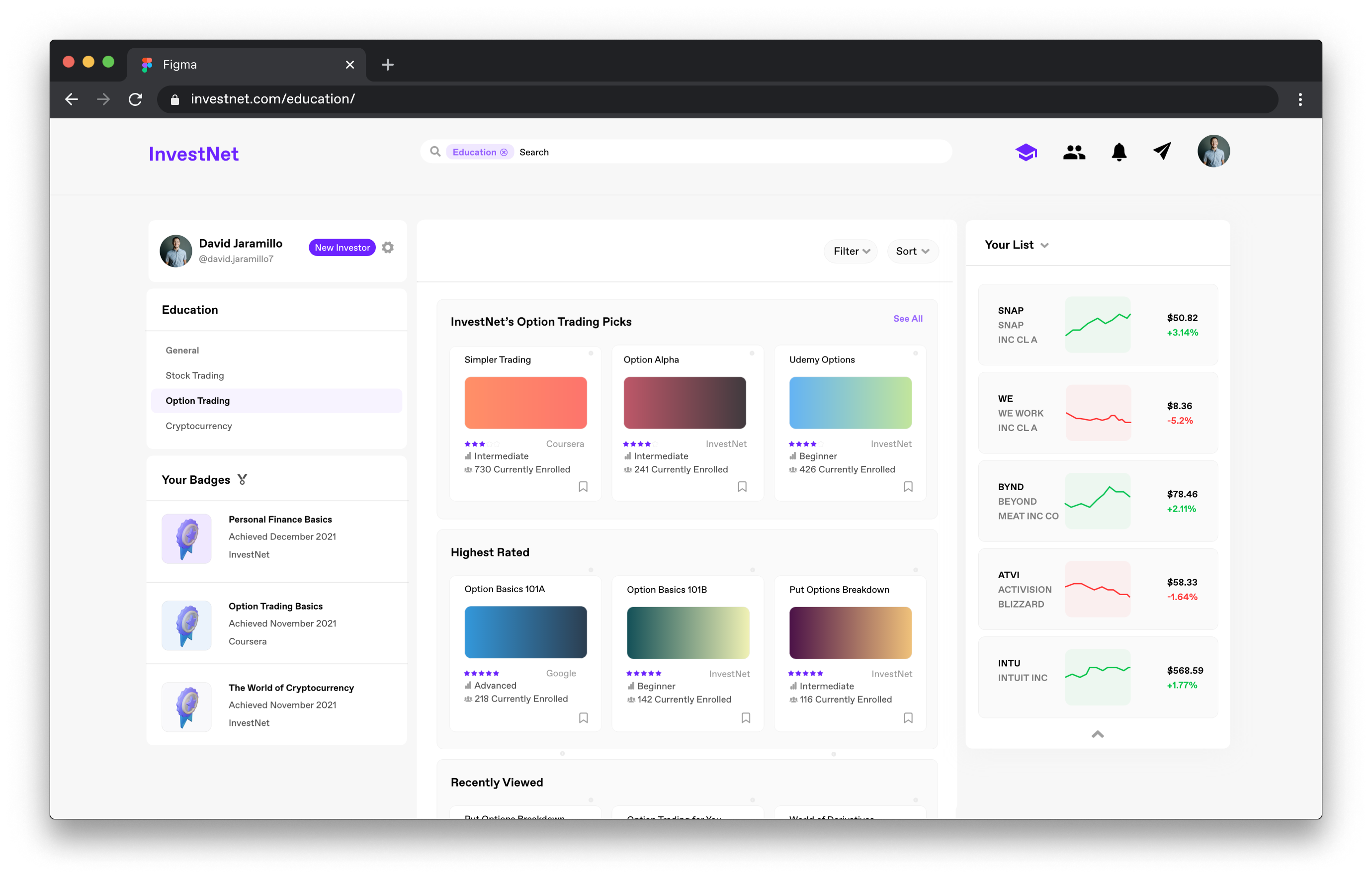Open the browser three-dot menu

click(x=1300, y=99)
